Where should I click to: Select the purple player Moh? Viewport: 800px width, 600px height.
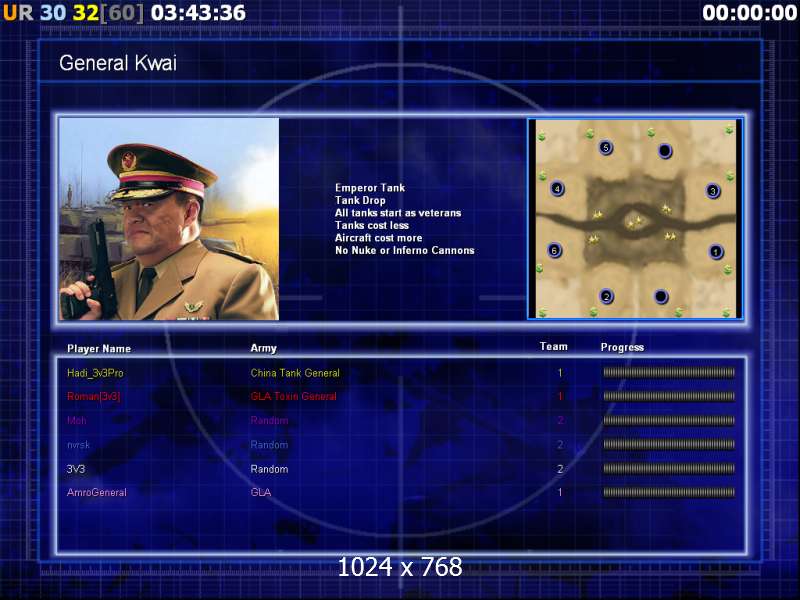tap(77, 420)
